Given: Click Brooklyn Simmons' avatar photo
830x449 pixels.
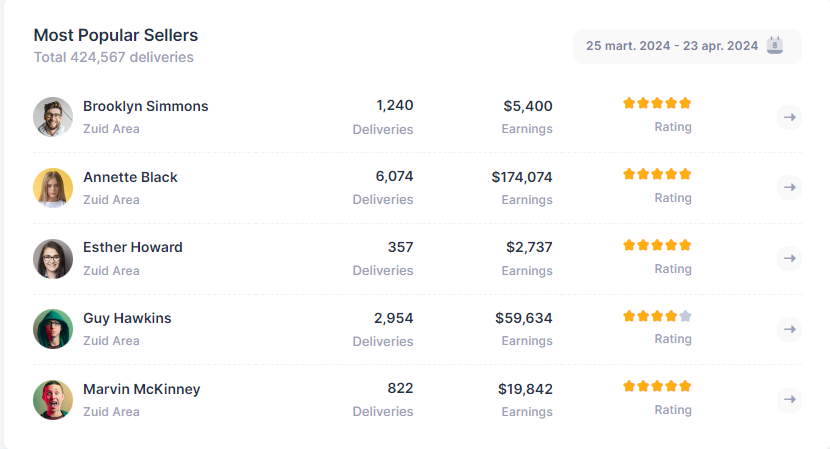Looking at the screenshot, I should click(53, 117).
